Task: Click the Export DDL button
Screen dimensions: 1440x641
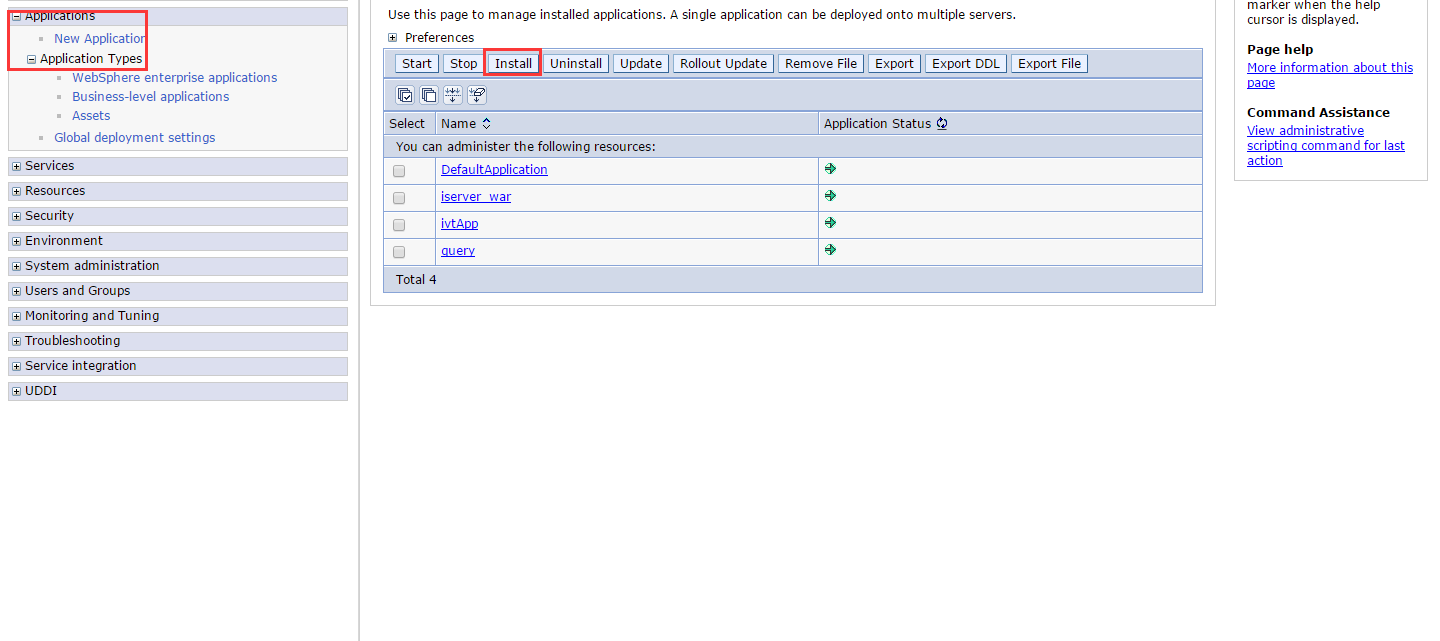Action: coord(966,63)
